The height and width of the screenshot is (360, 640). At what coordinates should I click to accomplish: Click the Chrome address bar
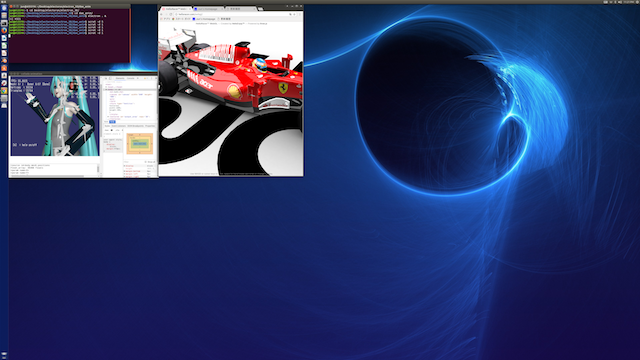point(232,14)
